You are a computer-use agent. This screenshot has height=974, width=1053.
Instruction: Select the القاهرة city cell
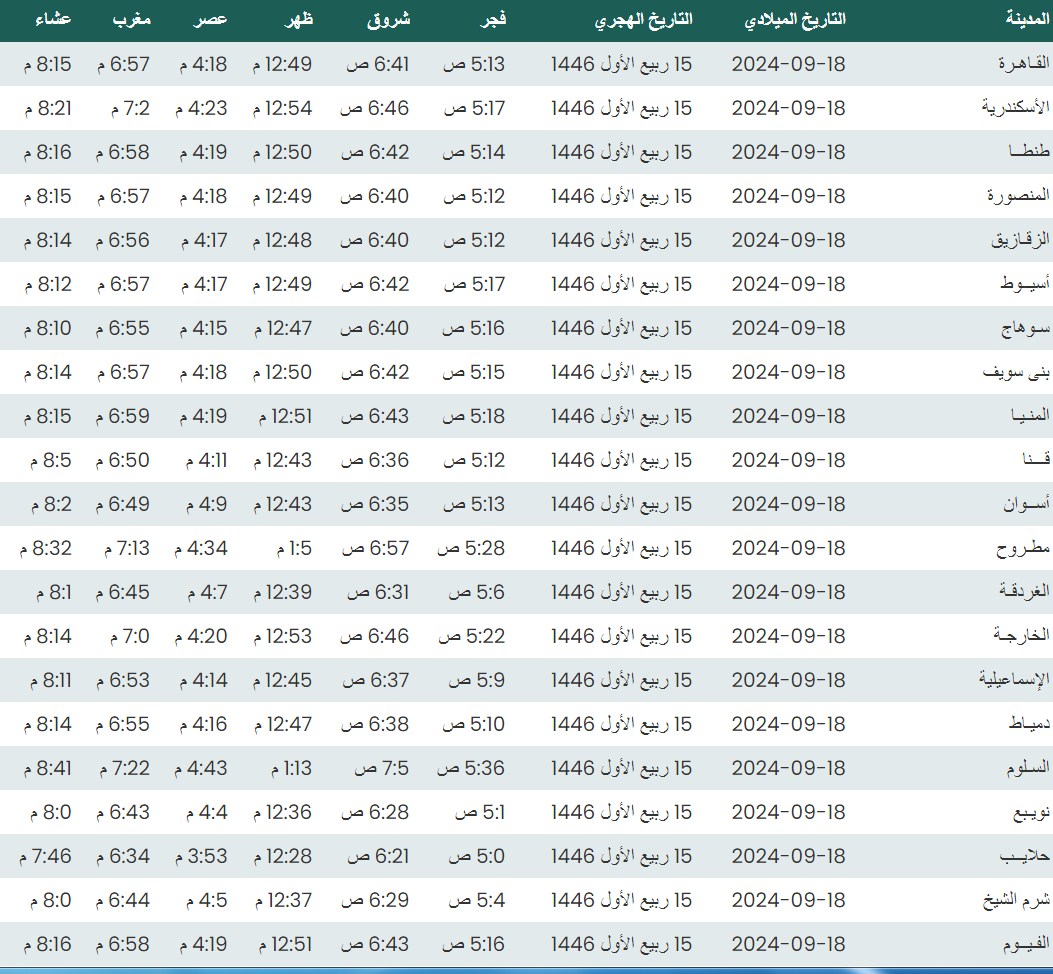[x=1021, y=64]
